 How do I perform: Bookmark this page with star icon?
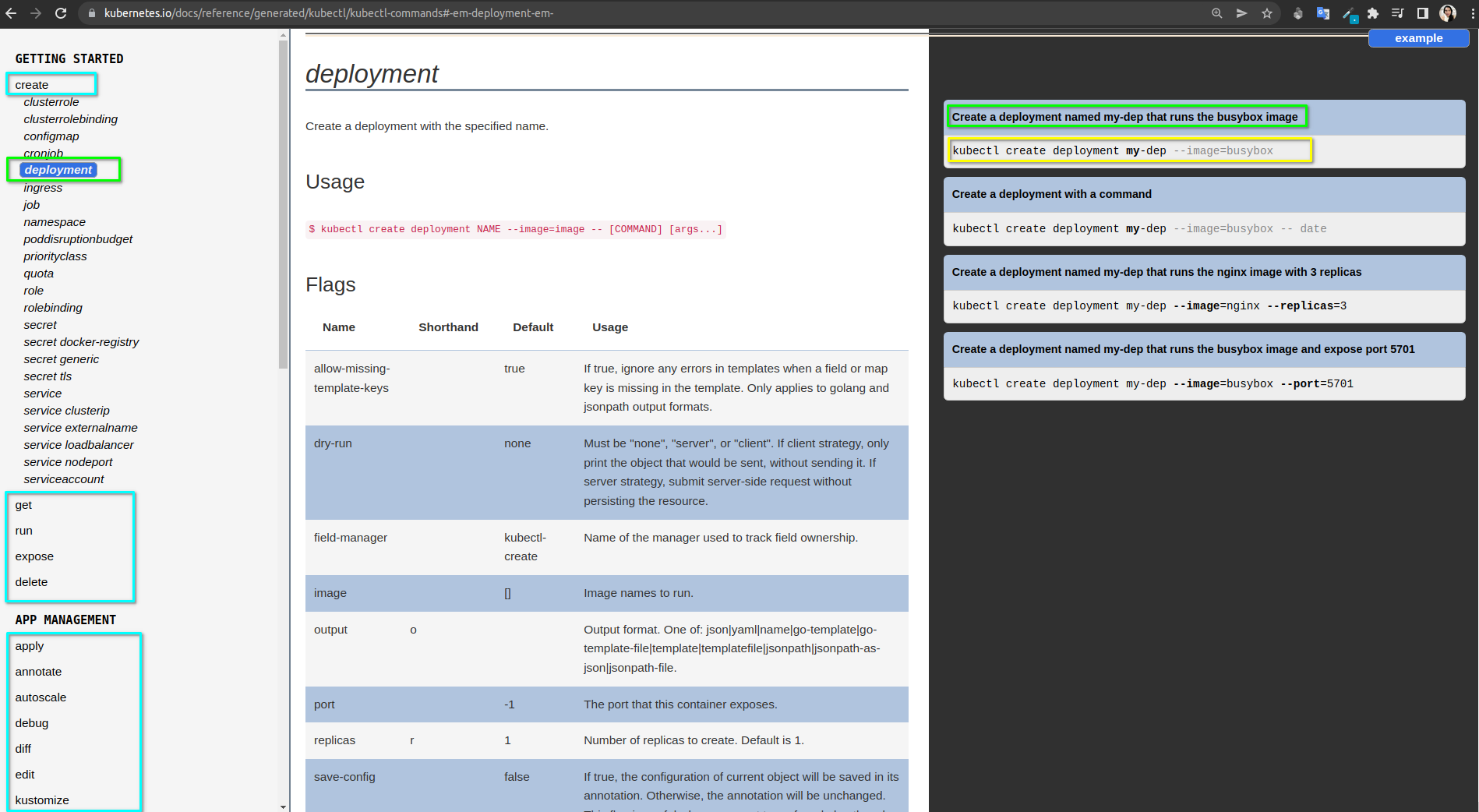1267,13
